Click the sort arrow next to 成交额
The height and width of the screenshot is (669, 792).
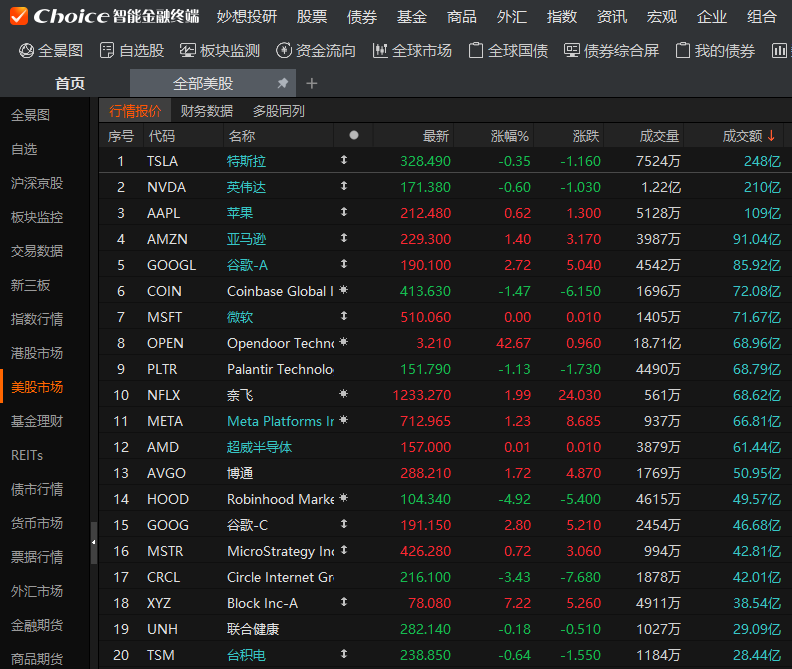(x=771, y=135)
